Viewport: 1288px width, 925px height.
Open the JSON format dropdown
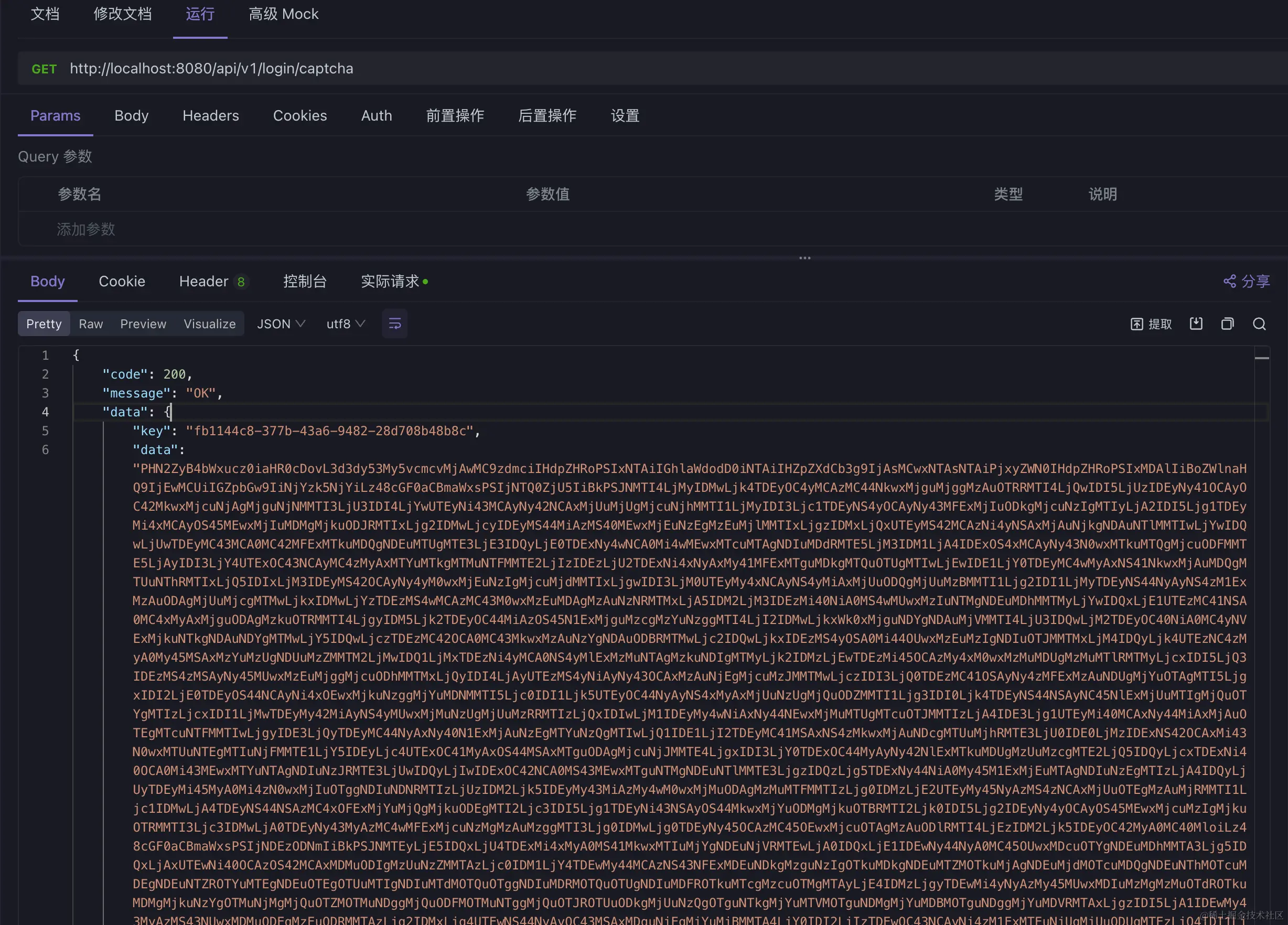pyautogui.click(x=281, y=324)
